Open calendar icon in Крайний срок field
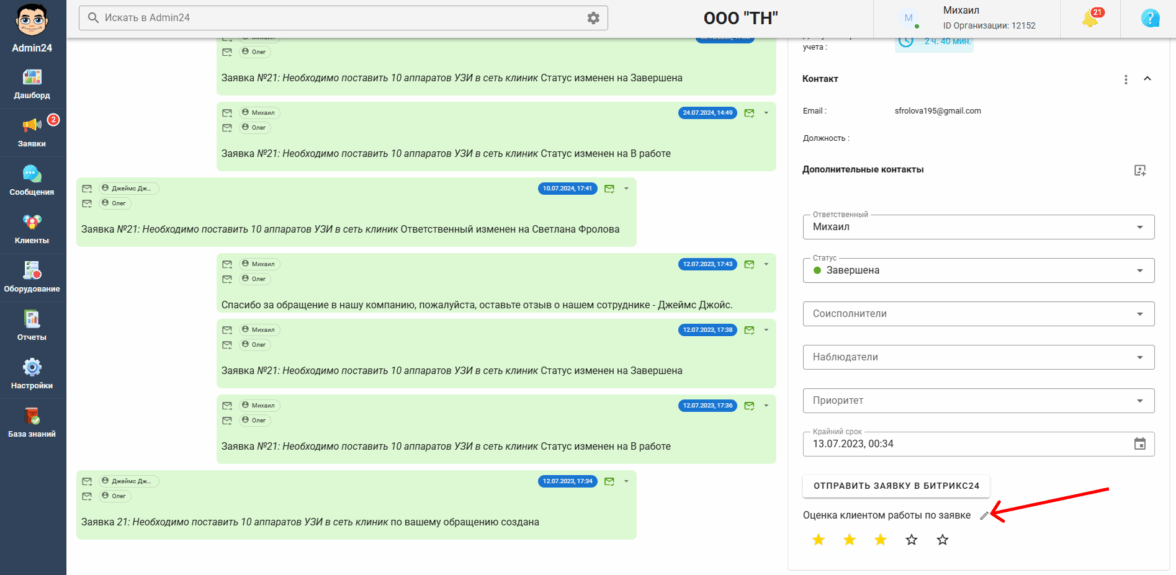 click(x=1139, y=444)
